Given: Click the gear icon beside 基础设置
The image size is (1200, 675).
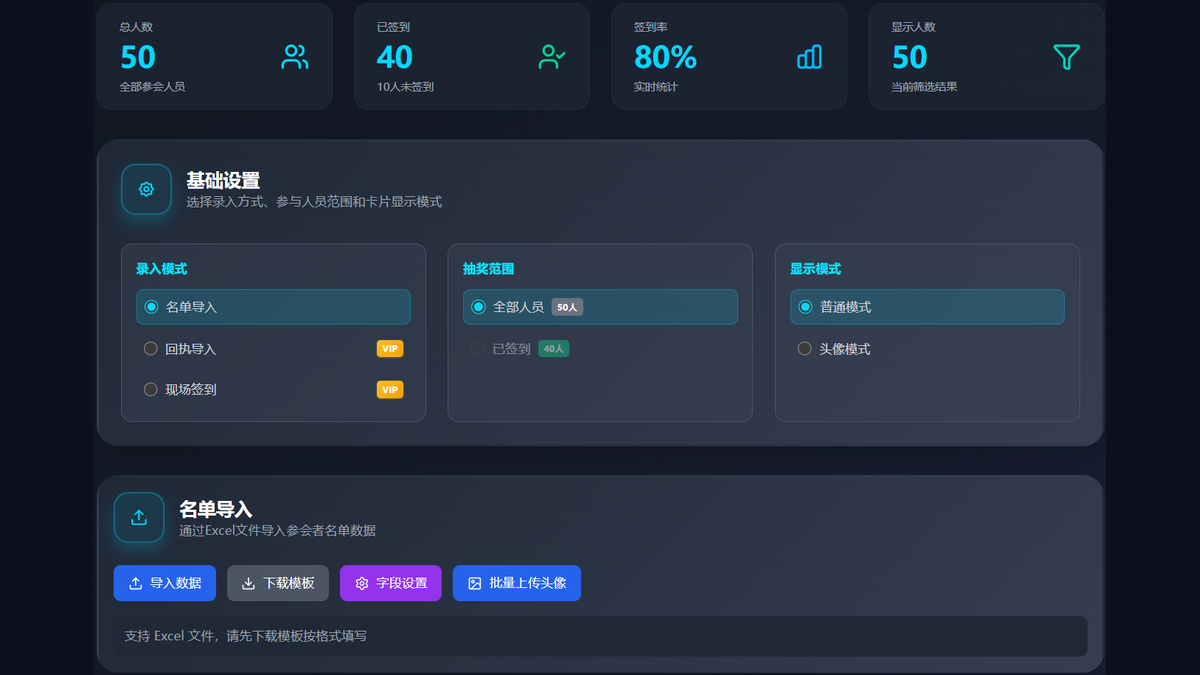Looking at the screenshot, I should tap(147, 189).
